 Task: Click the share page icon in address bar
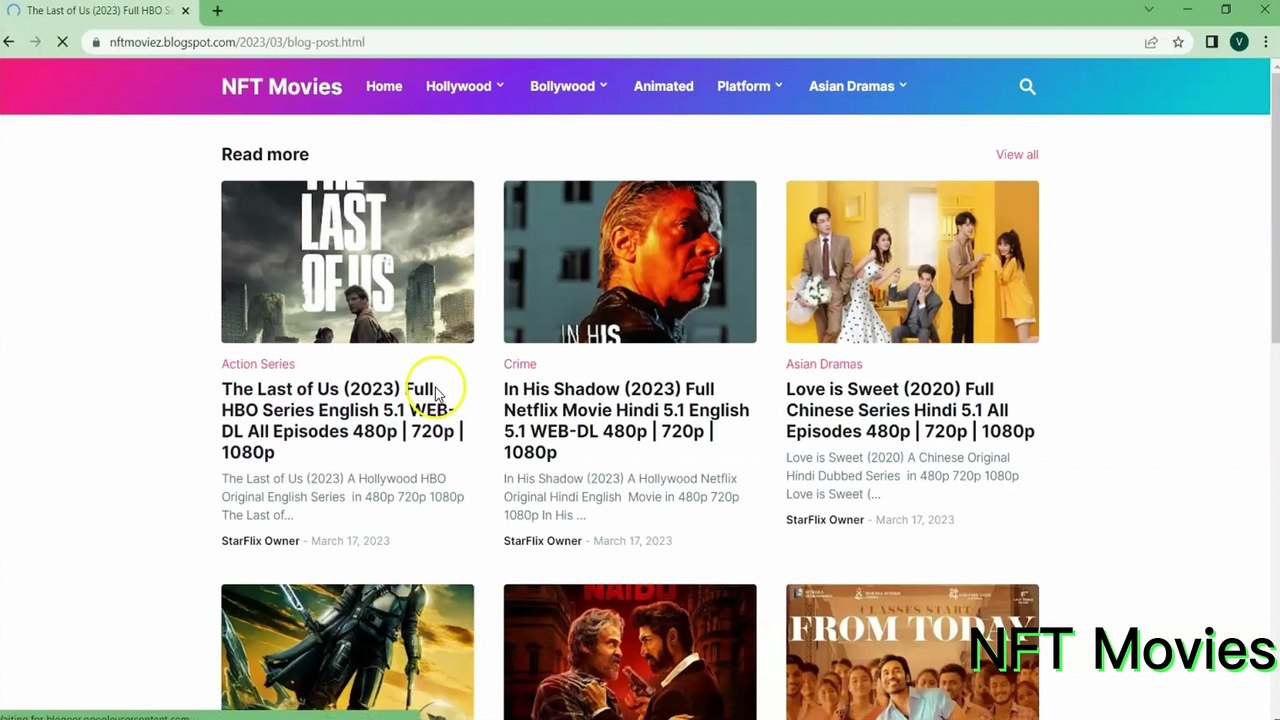(x=1151, y=42)
